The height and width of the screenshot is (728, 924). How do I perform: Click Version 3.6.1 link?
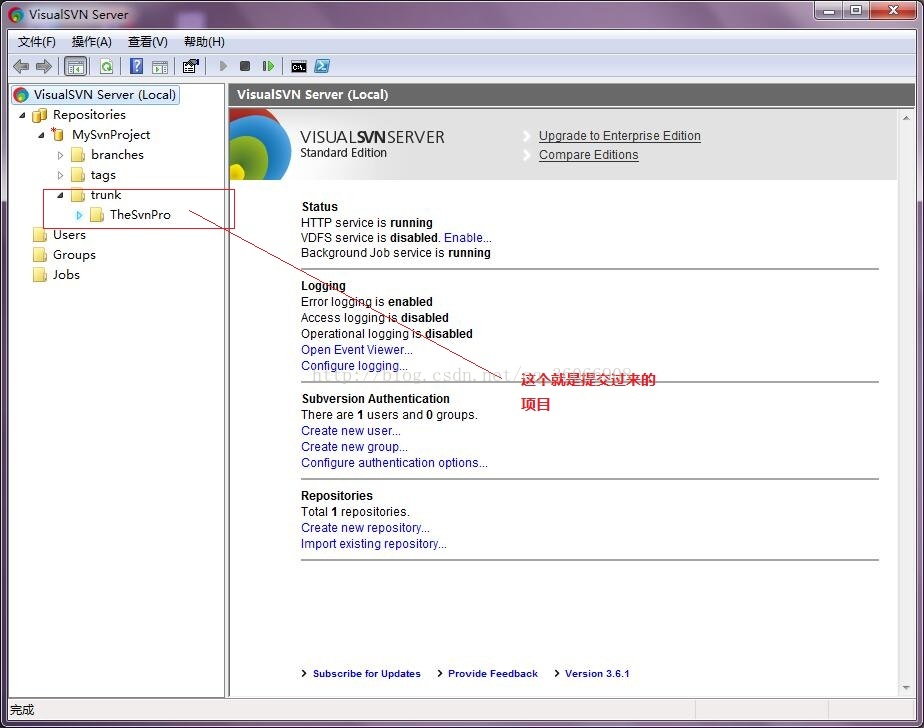[597, 673]
